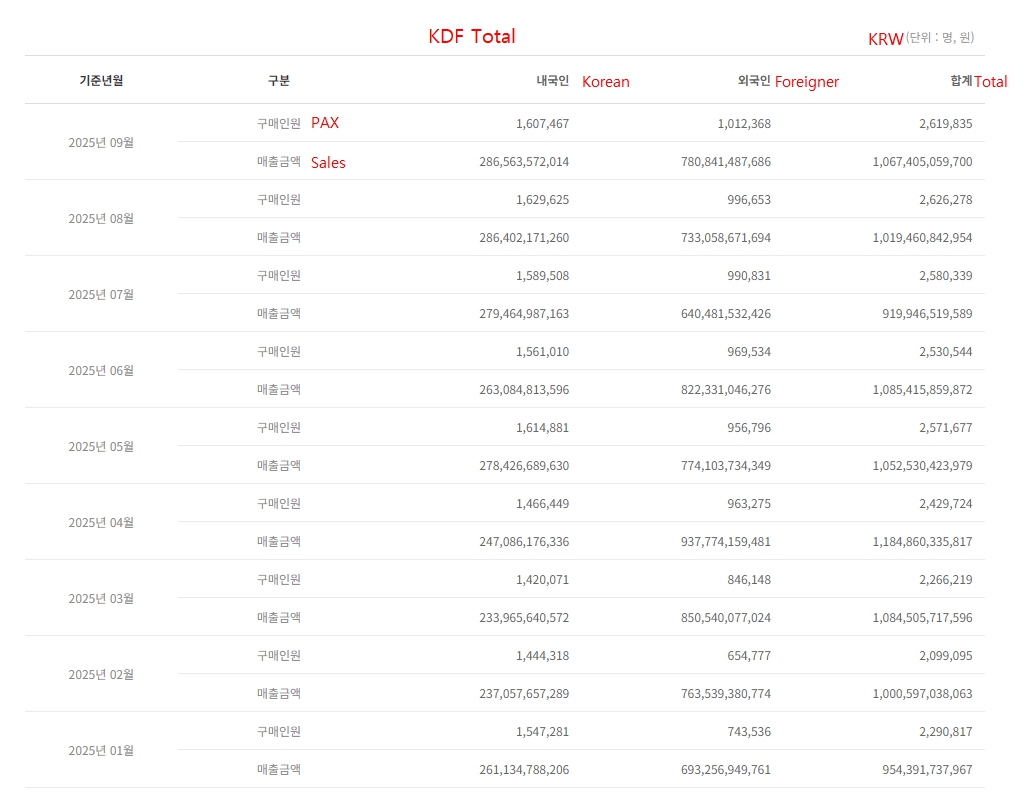Select the 2025년 09월 row label
The image size is (1029, 797).
tap(101, 143)
